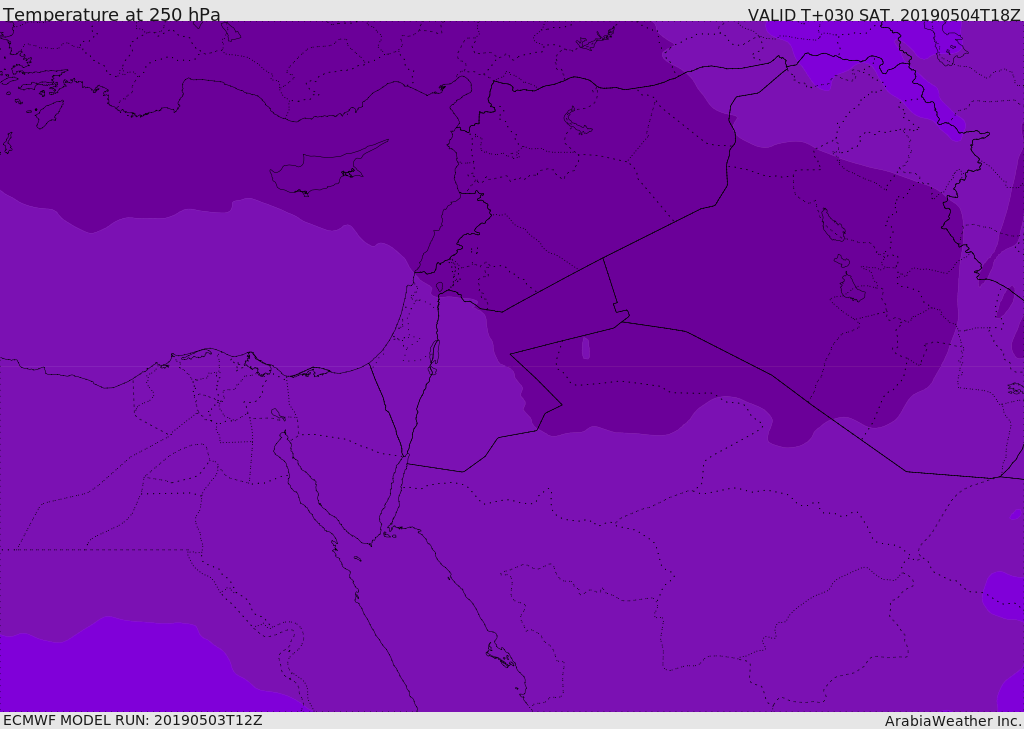Click the 'ArabiaWeather Inc.' credit text
This screenshot has width=1024, height=729.
click(953, 721)
